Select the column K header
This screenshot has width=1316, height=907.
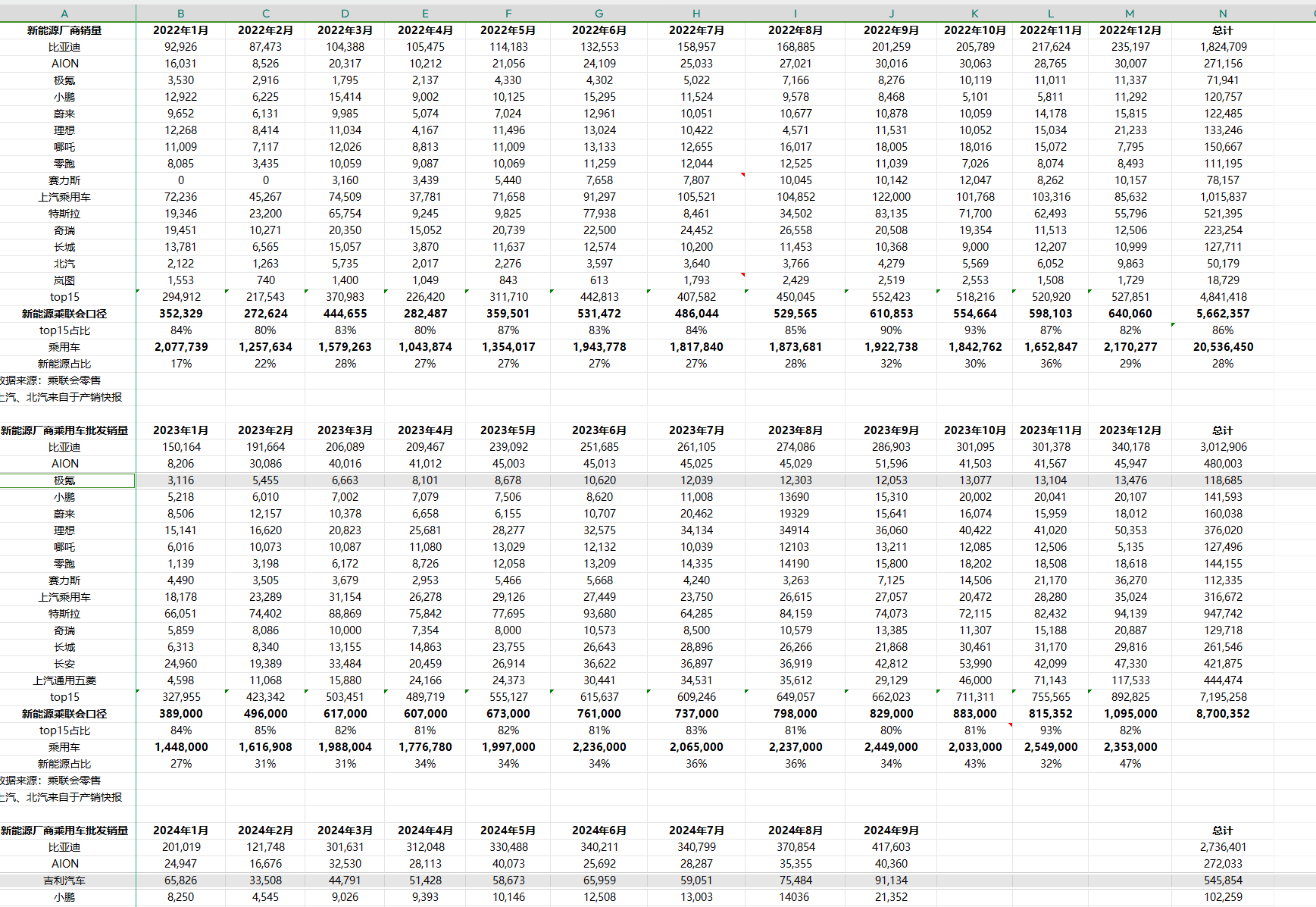[975, 14]
